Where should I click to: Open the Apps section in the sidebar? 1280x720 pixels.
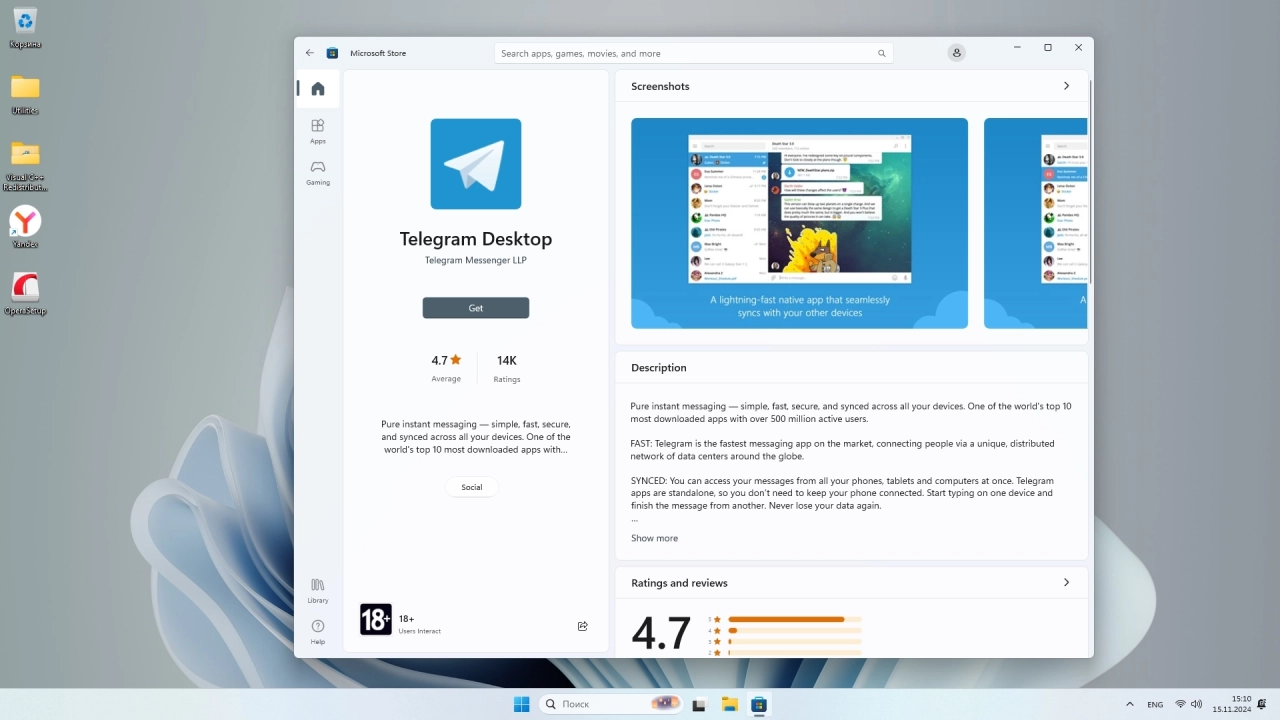[x=318, y=131]
